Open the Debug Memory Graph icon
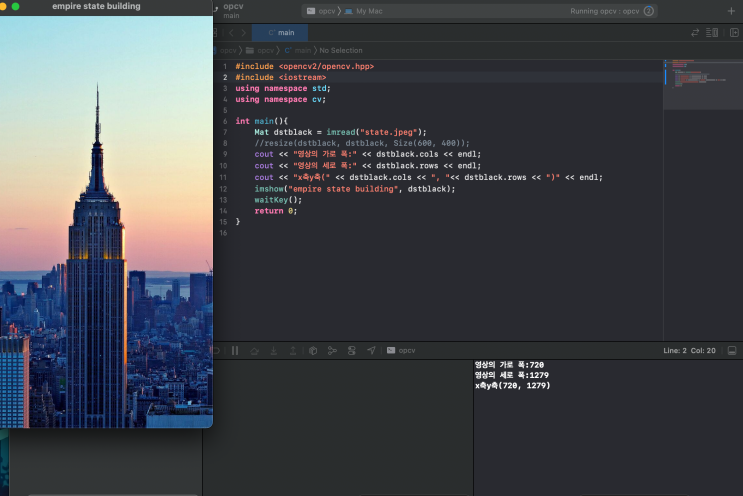The image size is (743, 496). pos(332,351)
